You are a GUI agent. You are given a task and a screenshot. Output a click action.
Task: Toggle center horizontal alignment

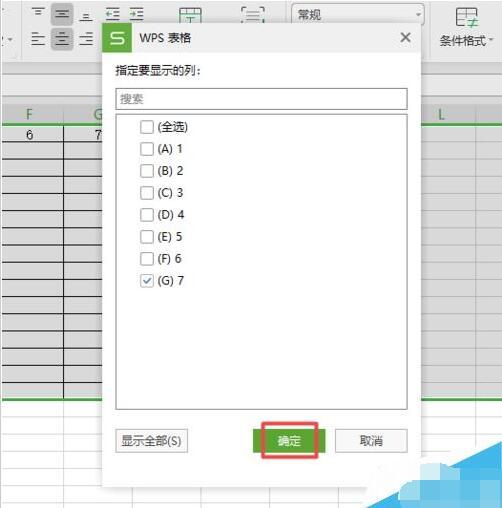tap(62, 39)
